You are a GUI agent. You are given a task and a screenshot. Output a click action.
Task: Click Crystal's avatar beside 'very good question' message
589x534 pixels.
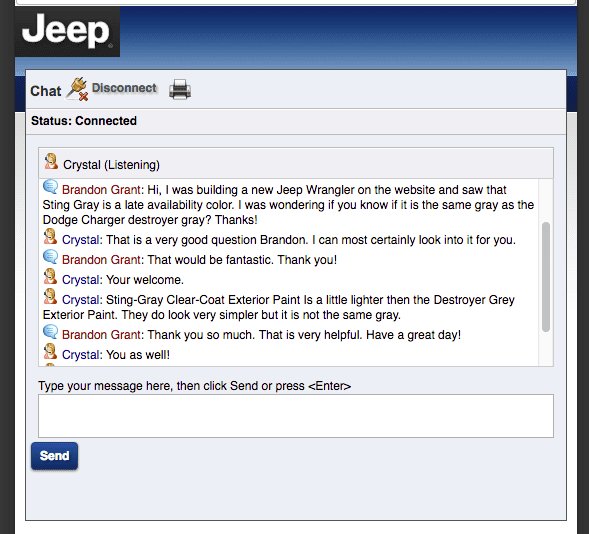(50, 237)
